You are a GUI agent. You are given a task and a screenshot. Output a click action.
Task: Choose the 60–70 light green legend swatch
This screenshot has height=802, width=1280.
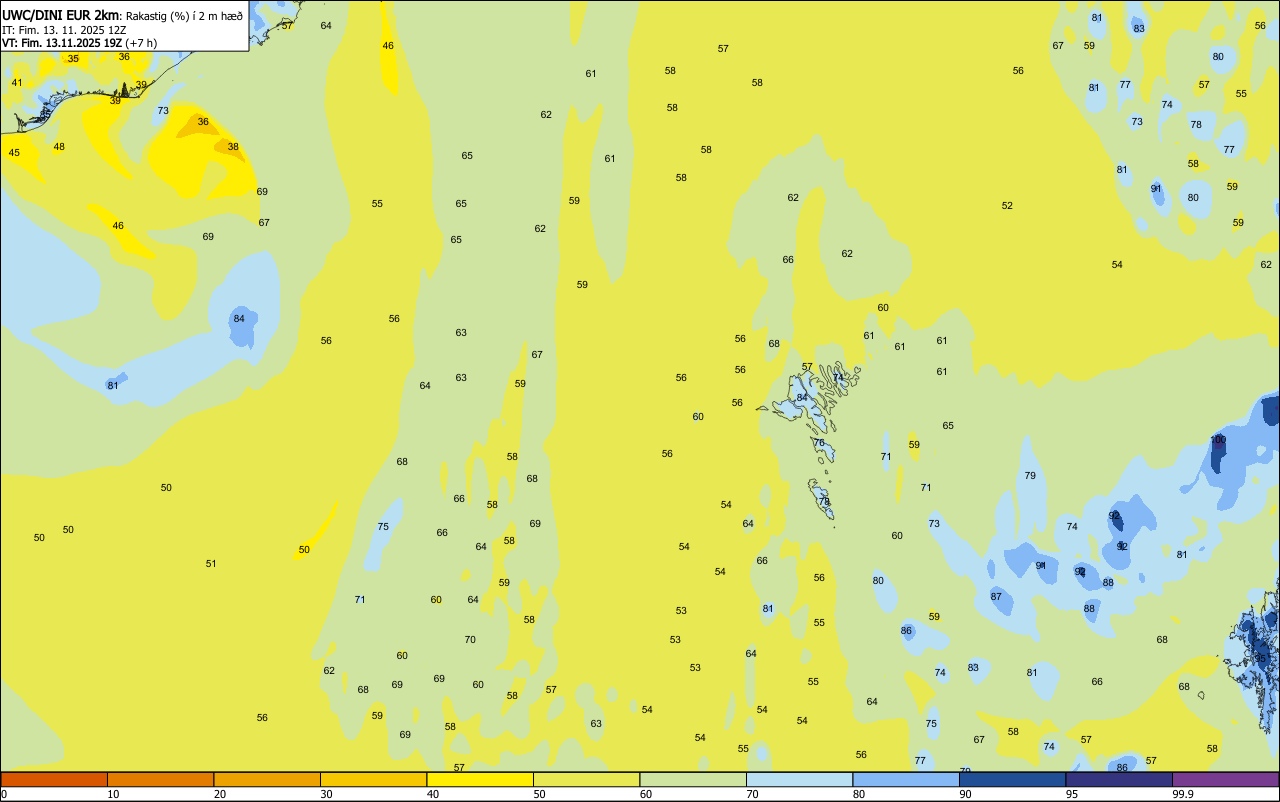[x=693, y=779]
